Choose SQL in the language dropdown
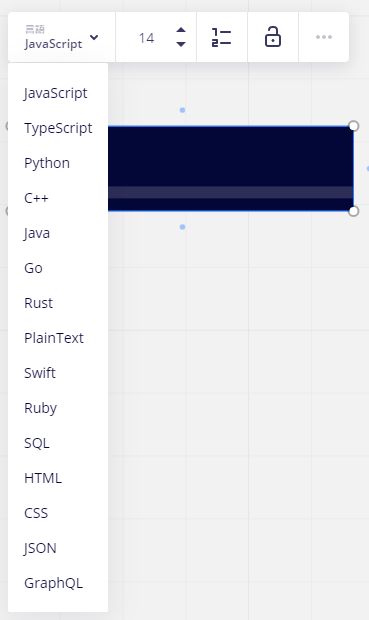Viewport: 369px width, 620px height. 58,443
